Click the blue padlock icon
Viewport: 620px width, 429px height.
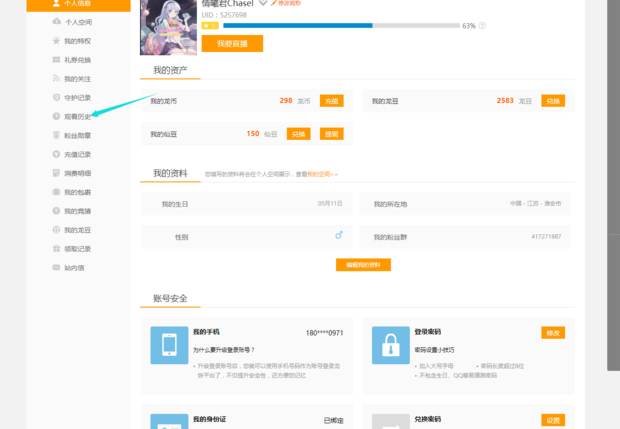pyautogui.click(x=391, y=345)
